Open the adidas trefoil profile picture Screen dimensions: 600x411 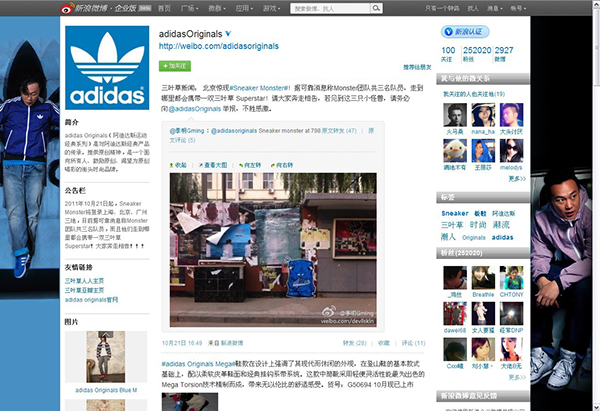coord(107,68)
